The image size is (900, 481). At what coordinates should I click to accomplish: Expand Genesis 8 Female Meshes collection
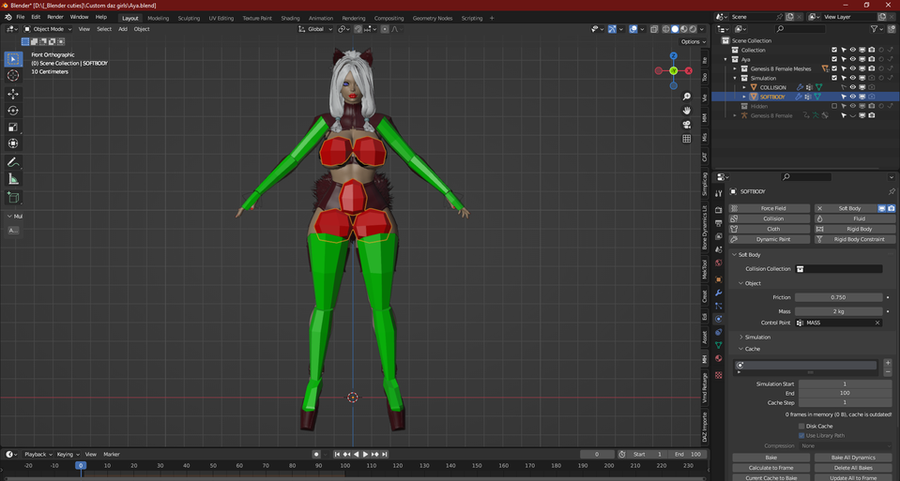[x=735, y=69]
